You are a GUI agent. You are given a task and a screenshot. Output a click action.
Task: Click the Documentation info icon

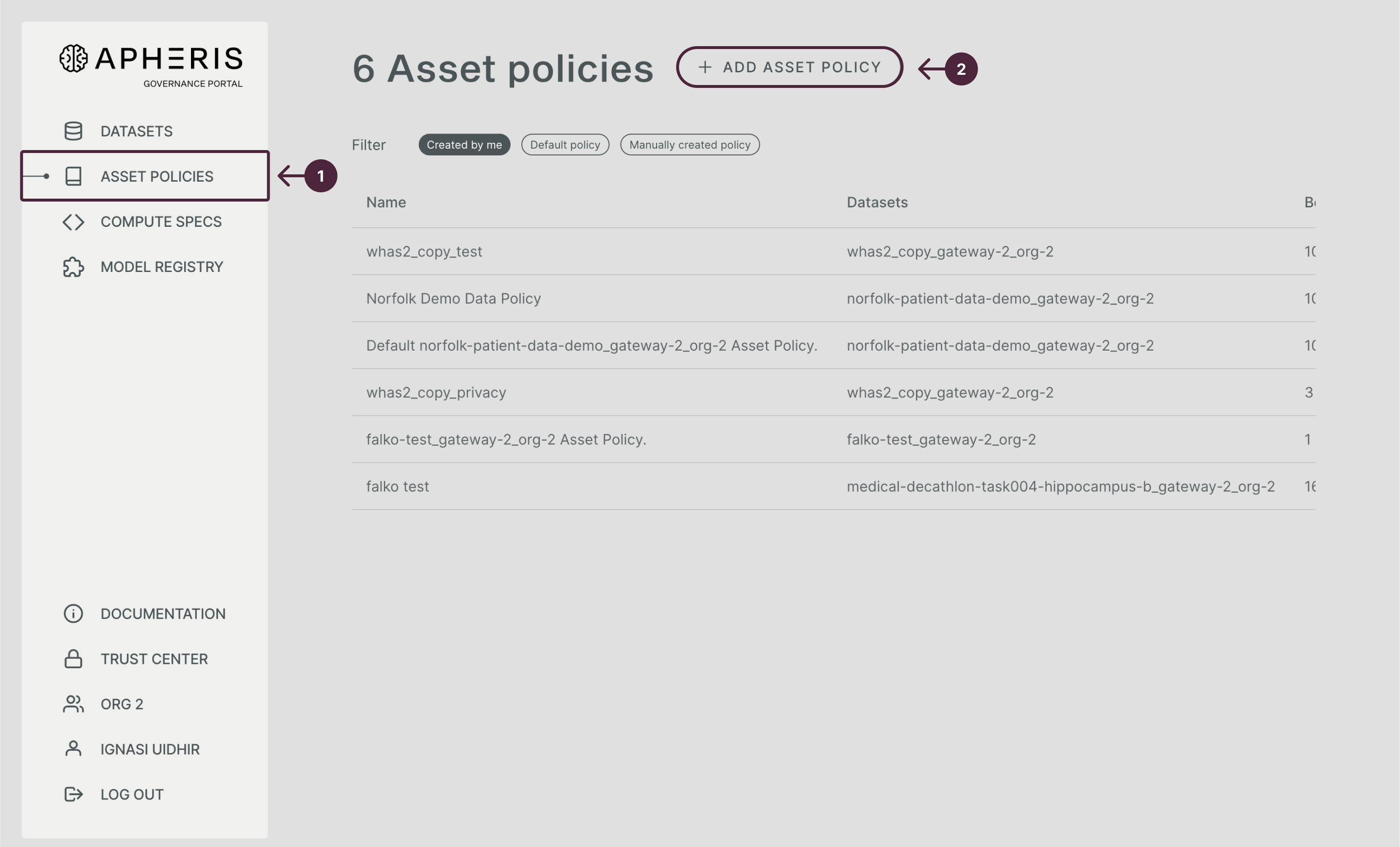73,613
